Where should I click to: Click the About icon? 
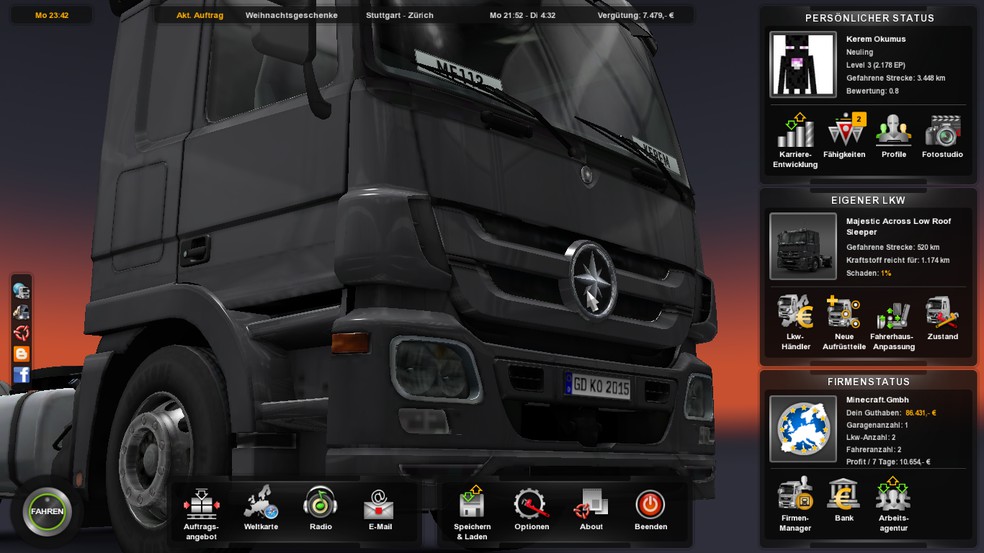click(x=591, y=504)
